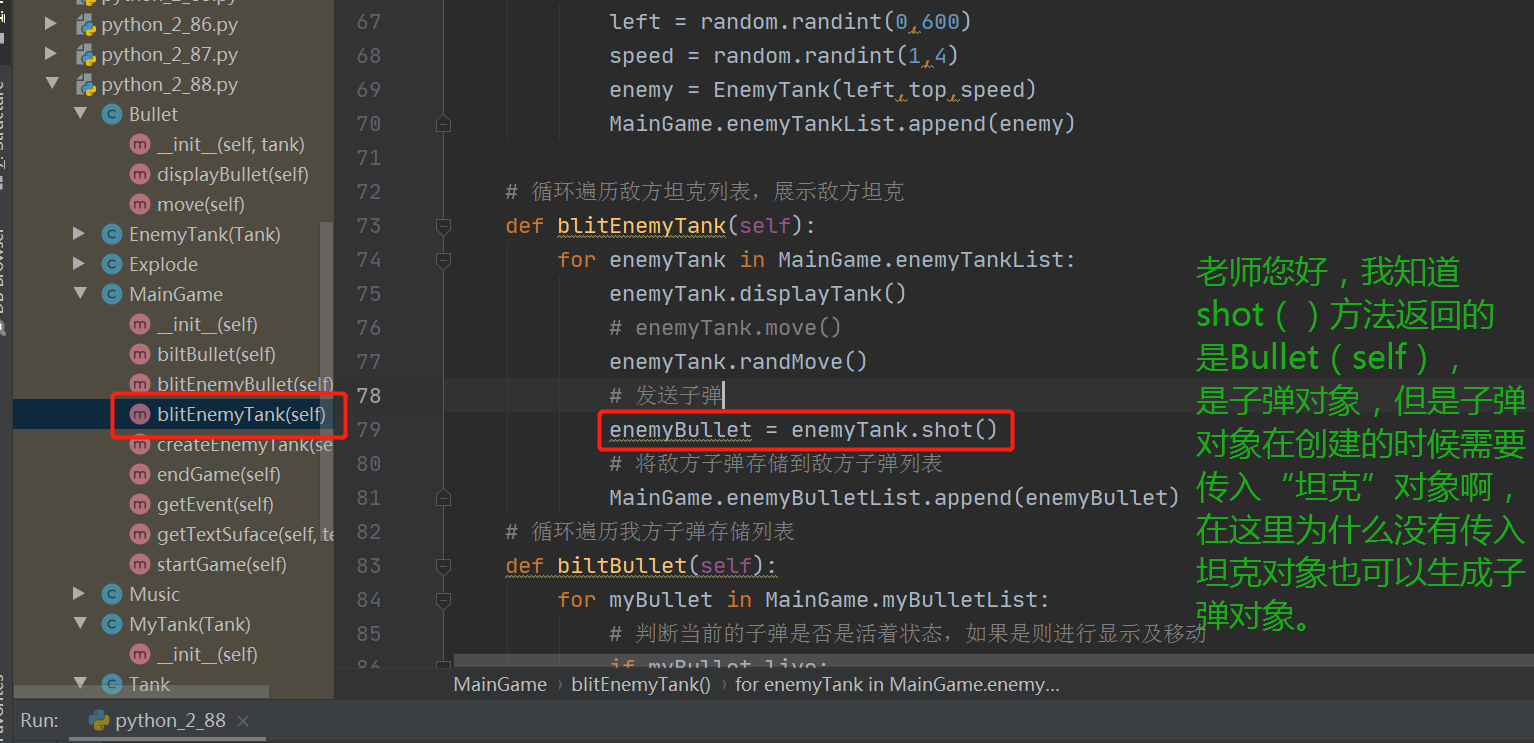Click the python_2_87.py file icon
Image resolution: width=1534 pixels, height=743 pixels.
85,55
